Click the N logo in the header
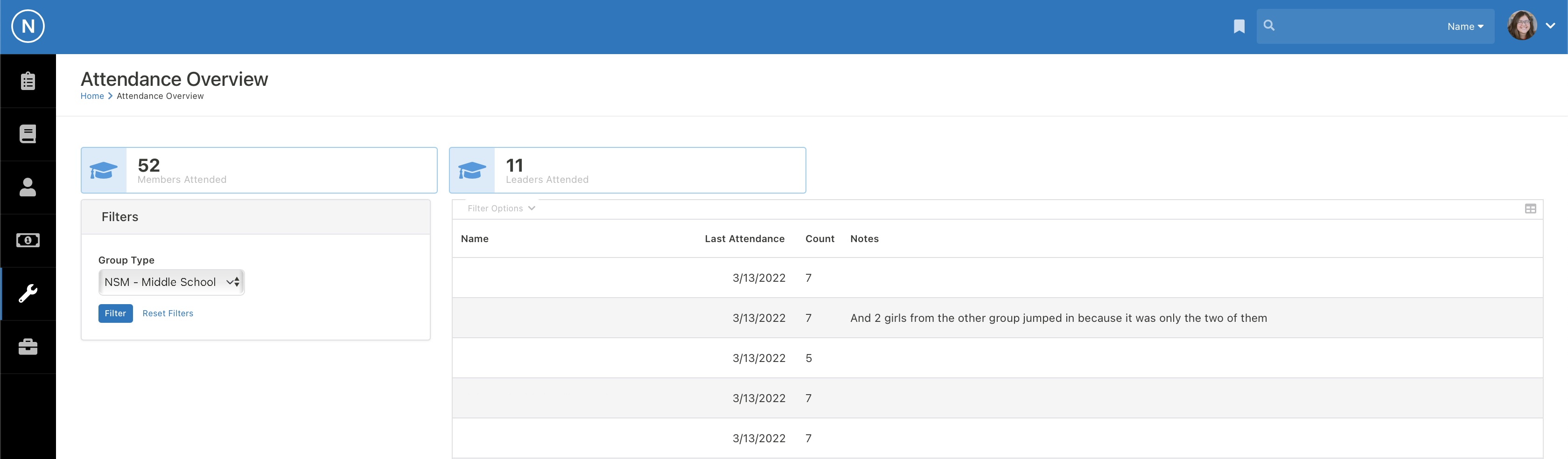Viewport: 1568px width, 459px height. coord(28,26)
